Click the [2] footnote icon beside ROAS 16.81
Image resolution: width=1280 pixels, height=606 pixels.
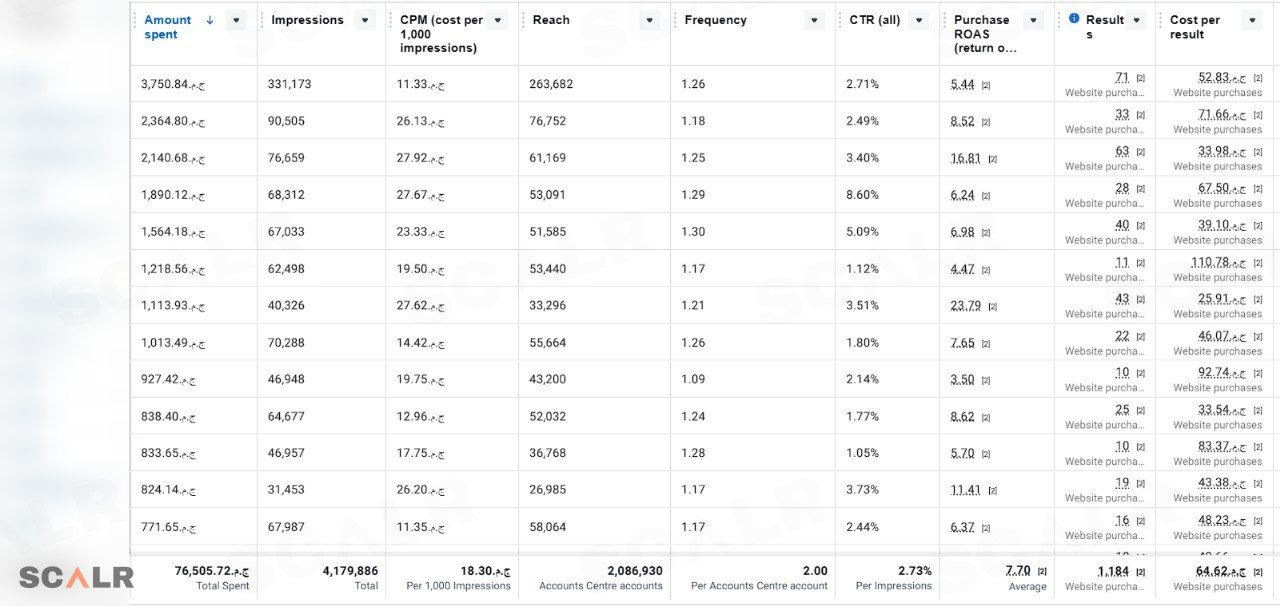click(x=992, y=159)
